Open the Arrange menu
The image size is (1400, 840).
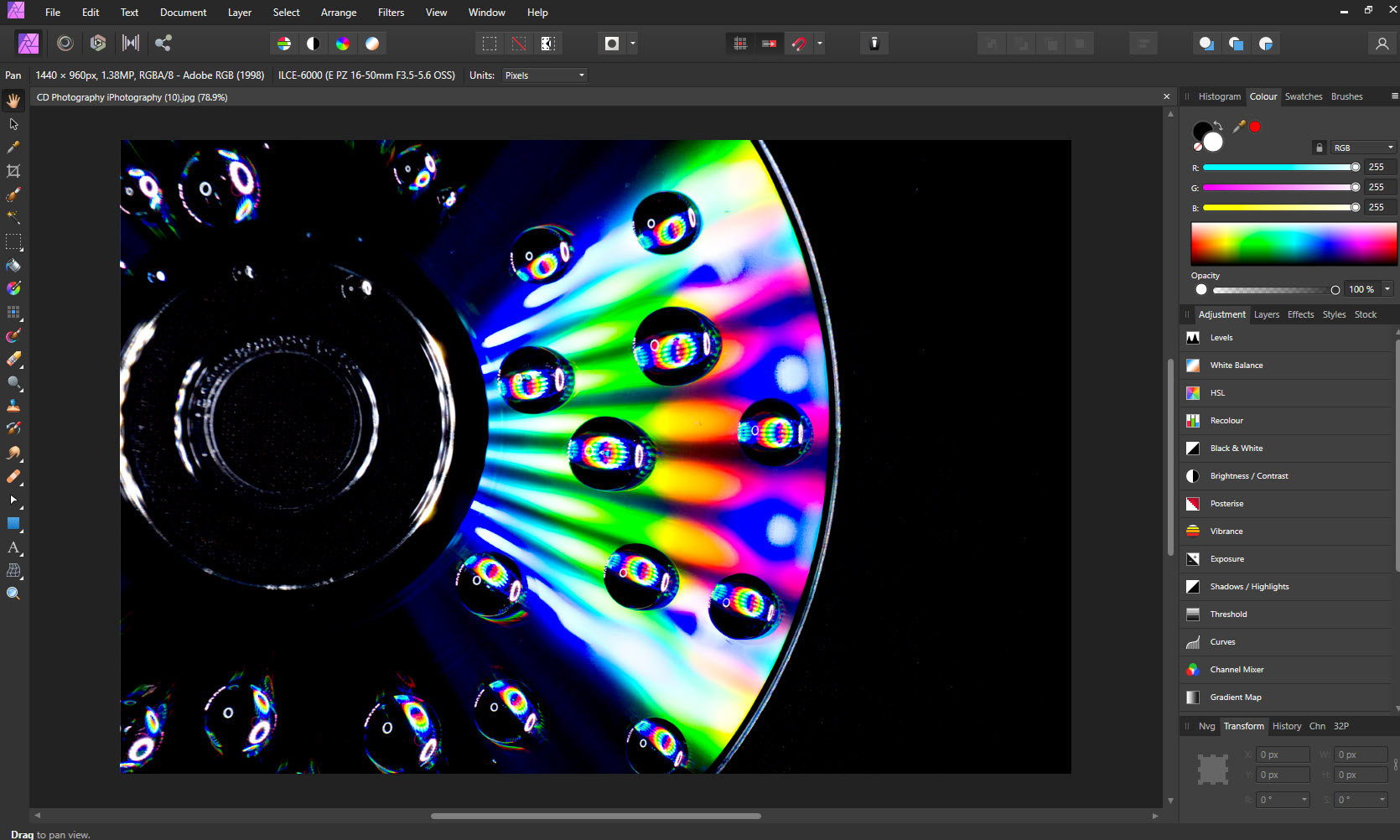[x=339, y=13]
